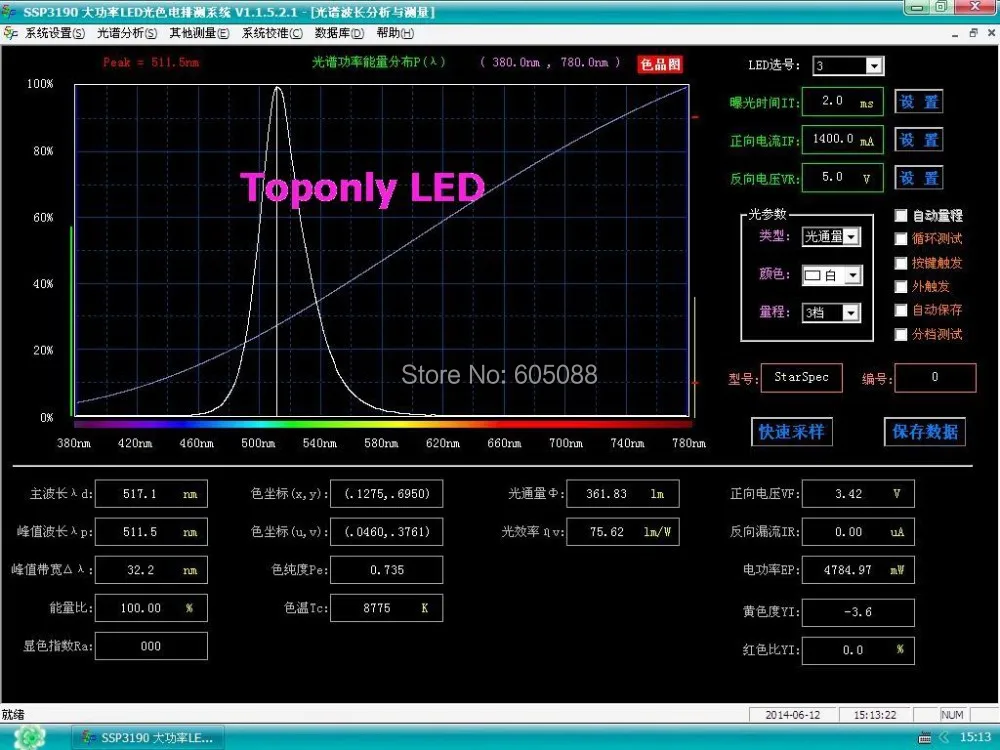Open the 其他测量(E) menu
1000x750 pixels.
point(199,33)
